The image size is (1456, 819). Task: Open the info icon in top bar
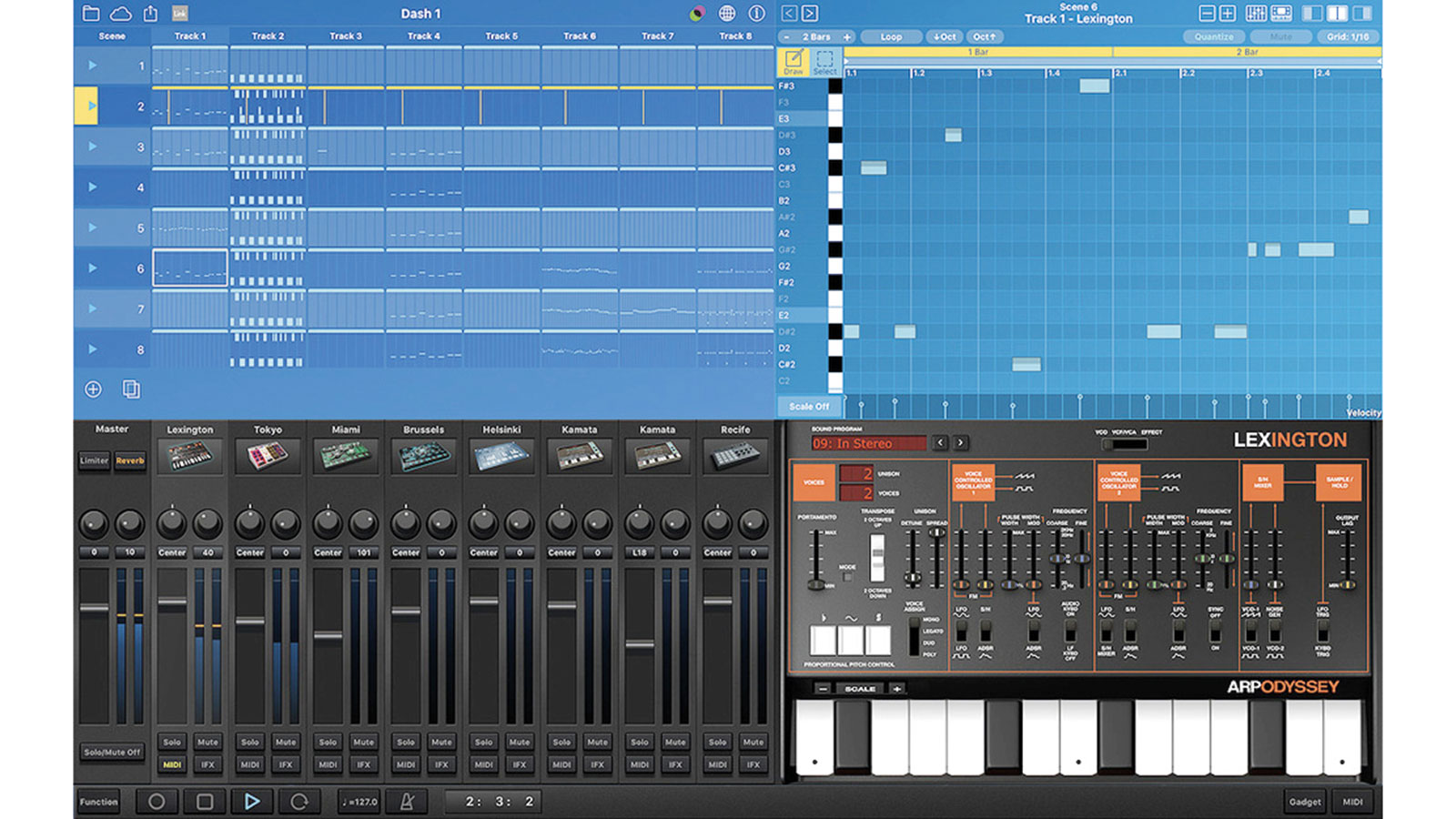[756, 14]
